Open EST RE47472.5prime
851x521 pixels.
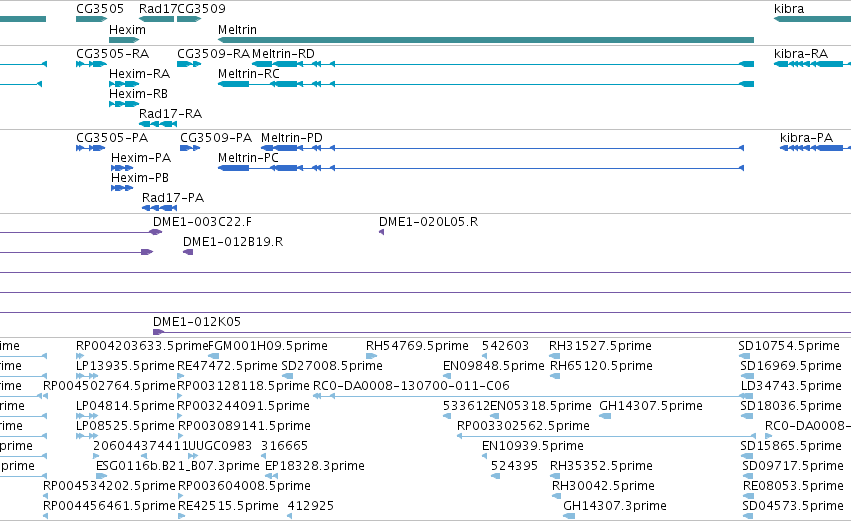227,366
